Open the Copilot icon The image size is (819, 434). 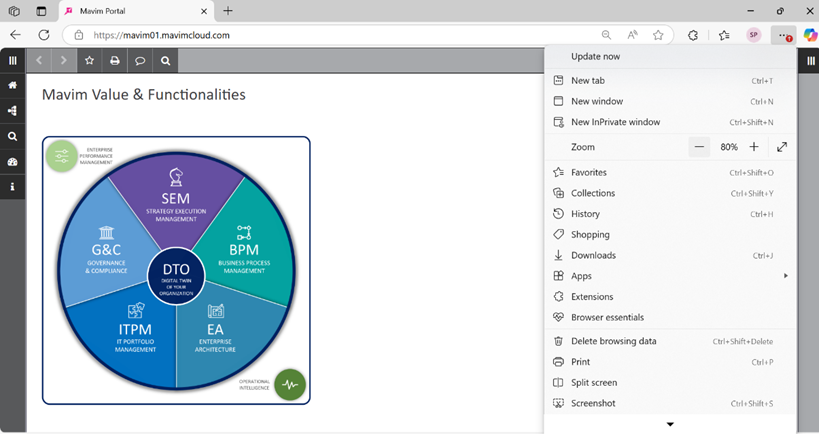(x=810, y=35)
